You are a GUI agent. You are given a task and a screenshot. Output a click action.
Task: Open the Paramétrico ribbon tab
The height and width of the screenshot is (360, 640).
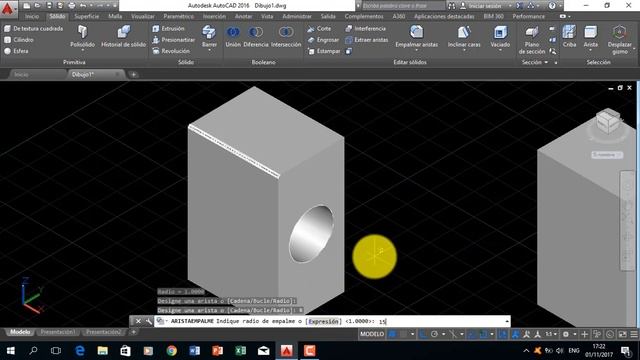tap(178, 16)
